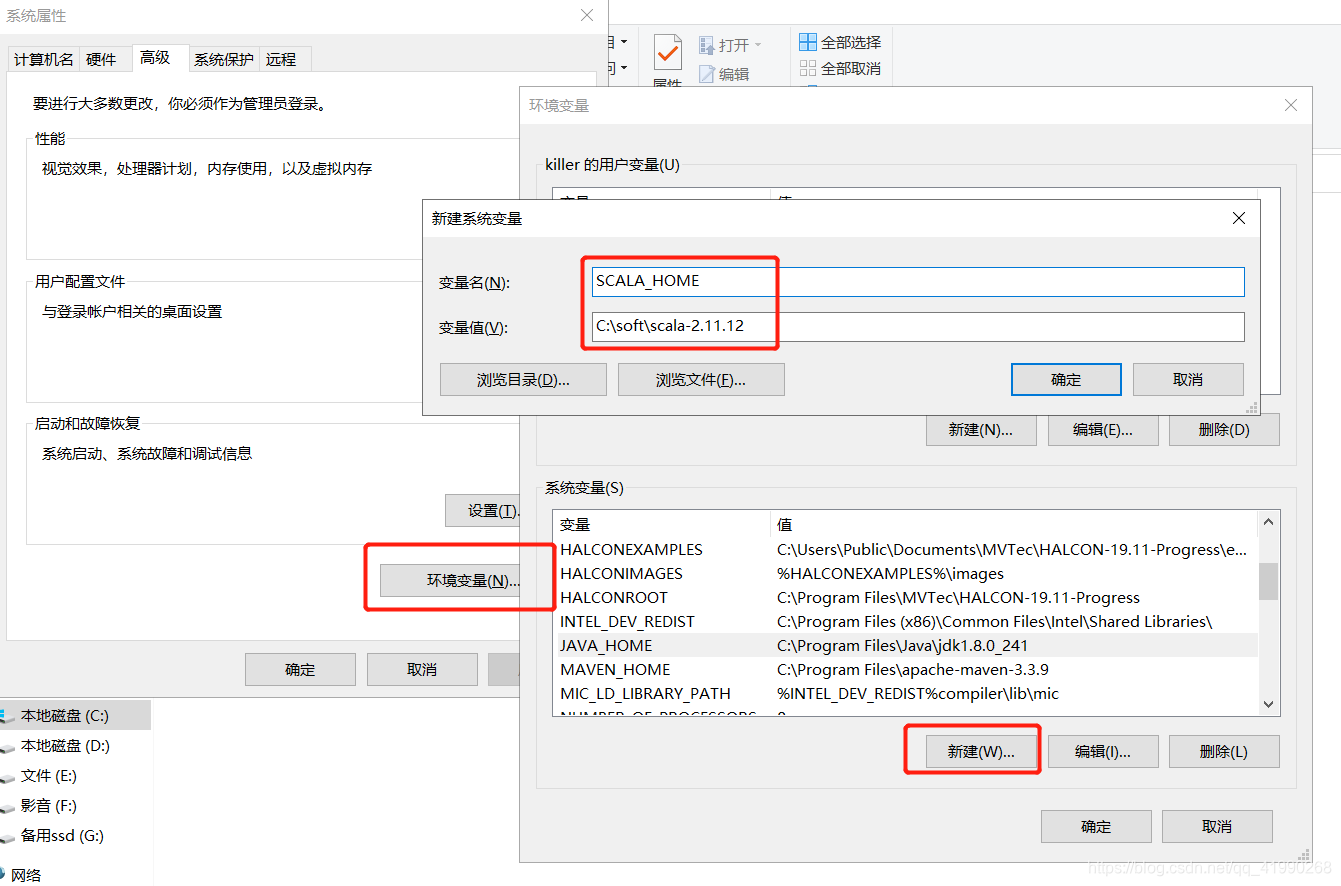Viewport: 1341px width, 886px height.
Task: Click 取消 in System Properties window
Action: [422, 670]
